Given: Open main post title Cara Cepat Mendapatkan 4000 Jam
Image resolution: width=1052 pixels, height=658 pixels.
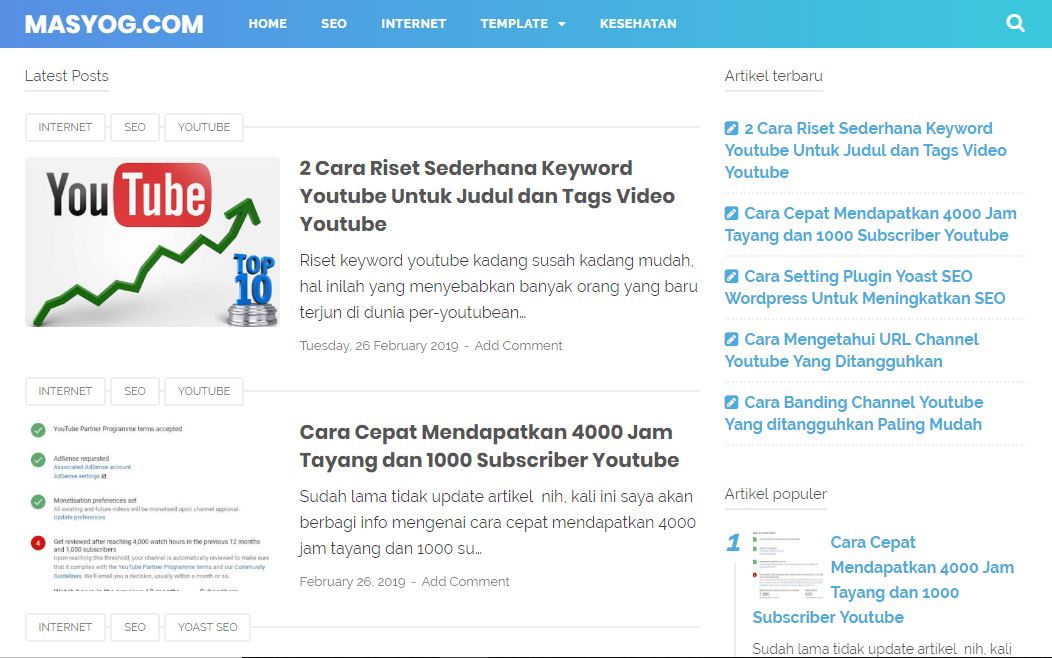Looking at the screenshot, I should click(489, 446).
